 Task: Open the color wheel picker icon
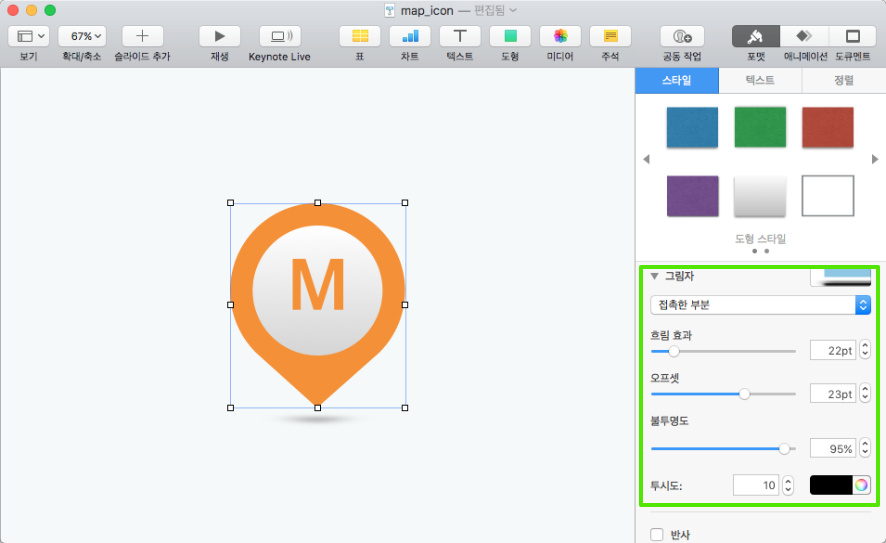(x=861, y=485)
